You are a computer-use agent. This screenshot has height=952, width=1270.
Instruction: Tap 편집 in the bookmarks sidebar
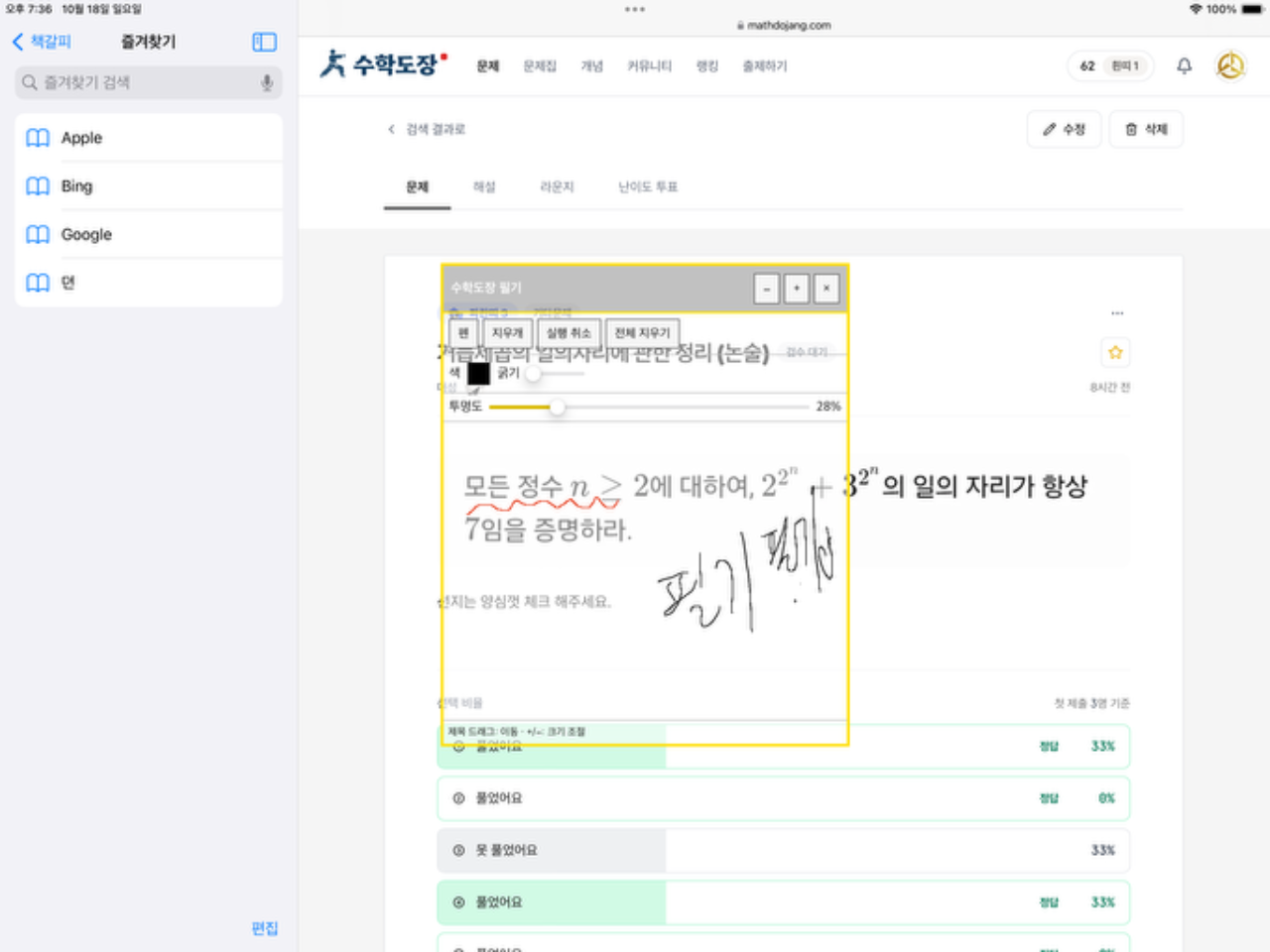[x=265, y=928]
